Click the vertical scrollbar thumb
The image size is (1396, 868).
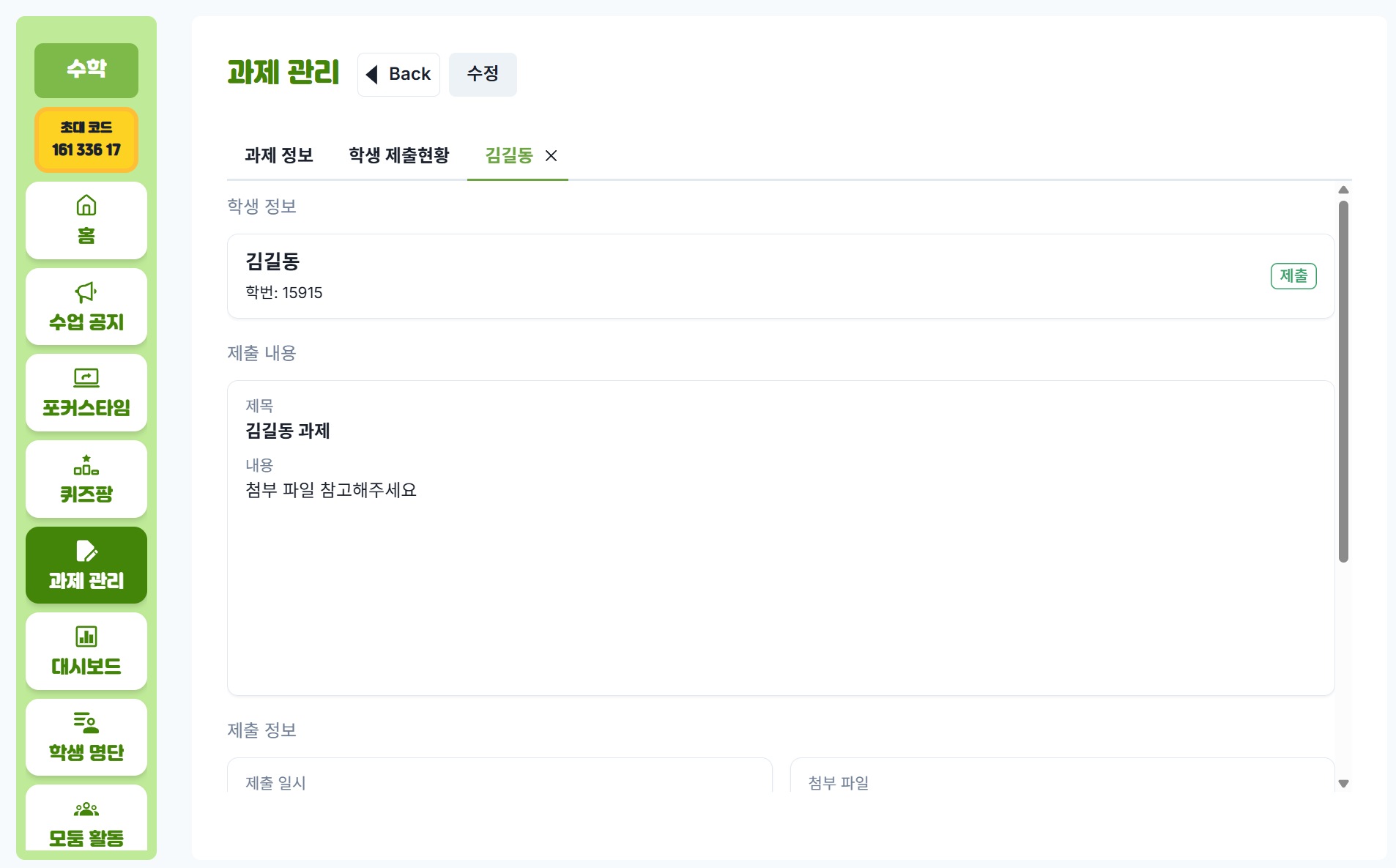click(1343, 381)
